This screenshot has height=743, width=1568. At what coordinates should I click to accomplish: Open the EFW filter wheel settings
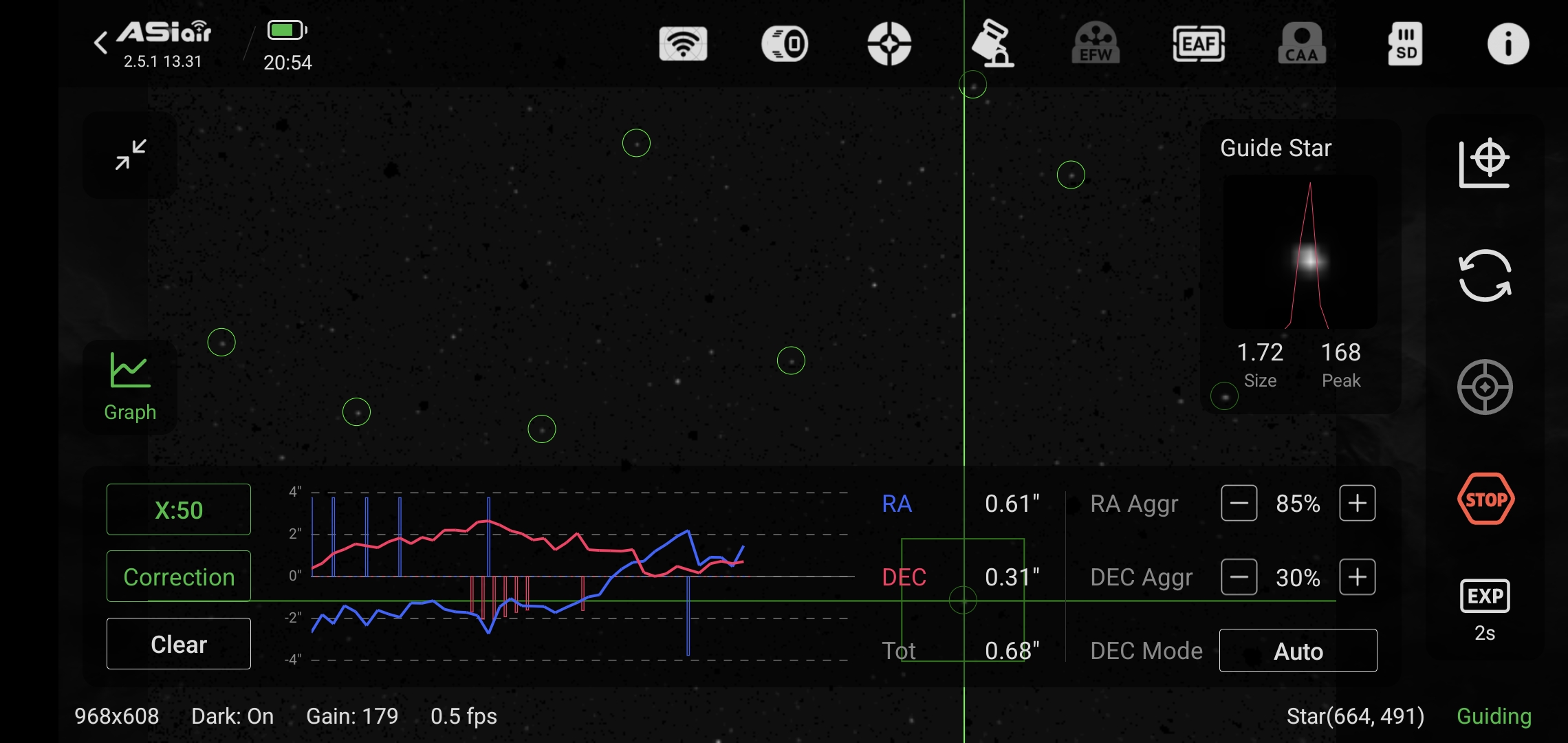coord(1096,45)
